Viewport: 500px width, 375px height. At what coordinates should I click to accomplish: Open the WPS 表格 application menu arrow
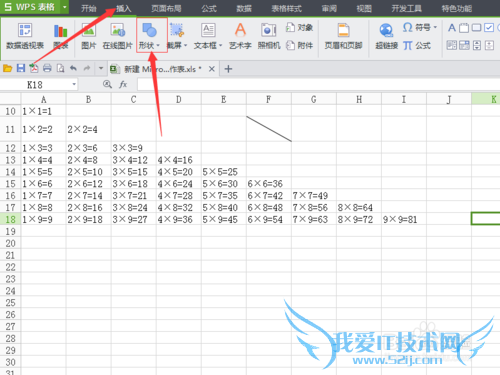[x=65, y=7]
